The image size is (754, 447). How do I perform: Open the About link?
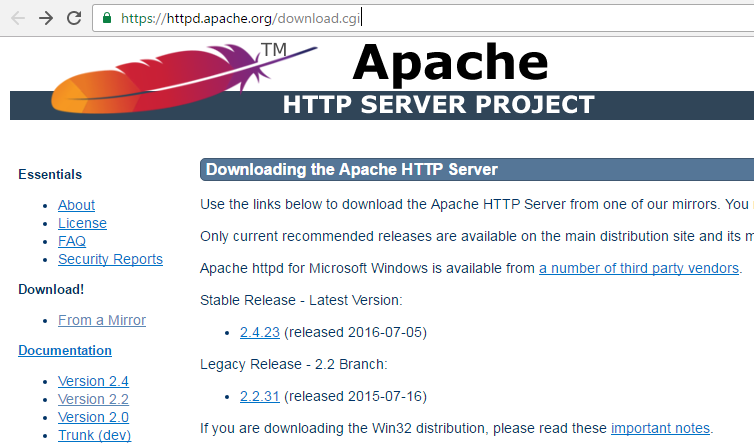click(x=76, y=205)
